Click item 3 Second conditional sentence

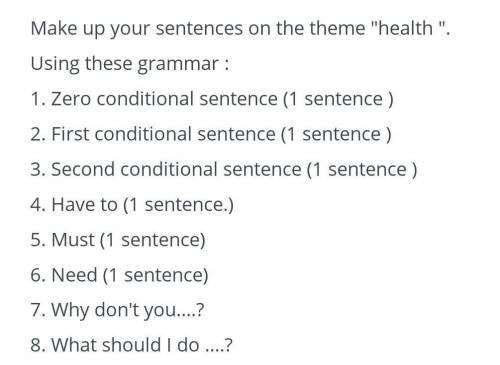[224, 170]
